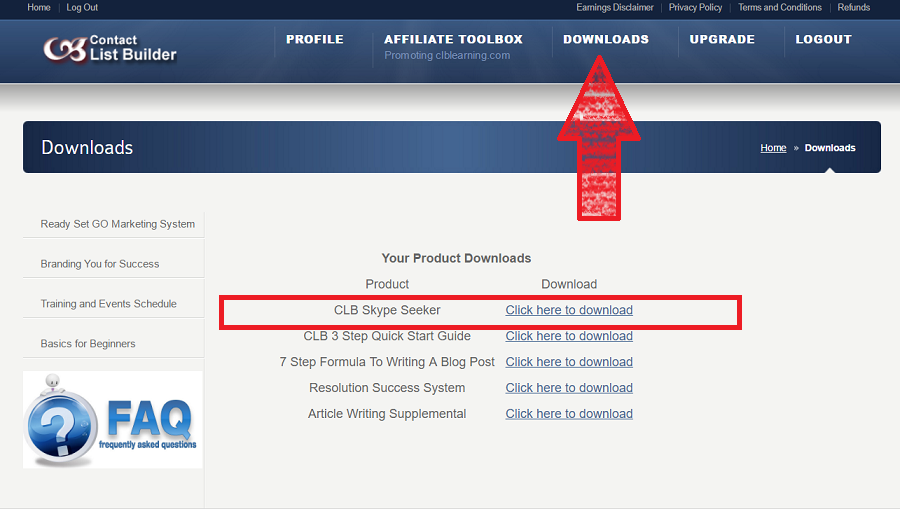
Task: View the Terms and Conditions page
Action: point(779,8)
